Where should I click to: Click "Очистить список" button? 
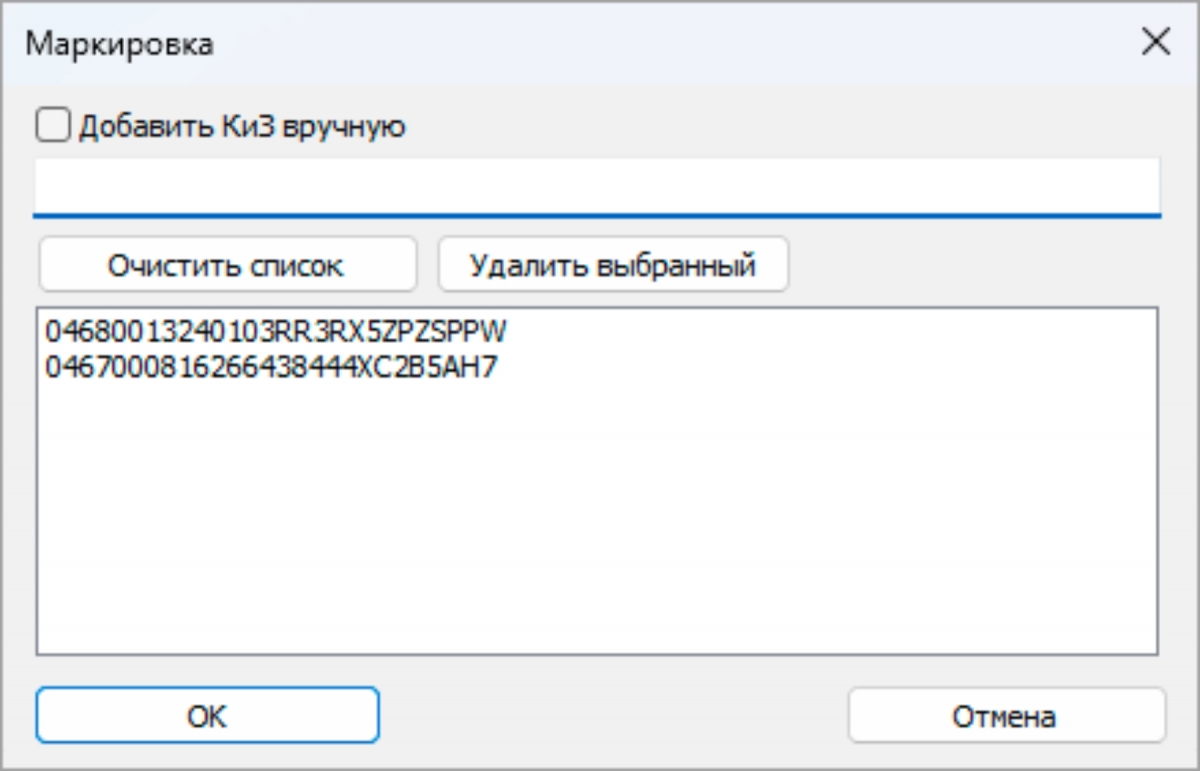point(226,265)
